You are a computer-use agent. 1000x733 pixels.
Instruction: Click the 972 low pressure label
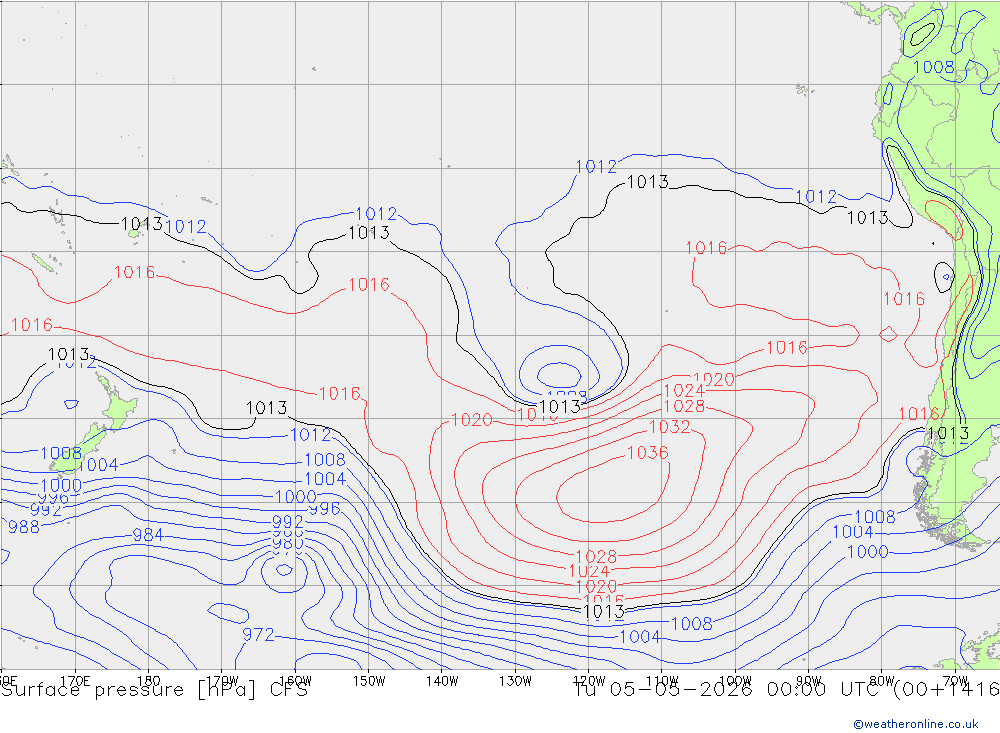(258, 635)
